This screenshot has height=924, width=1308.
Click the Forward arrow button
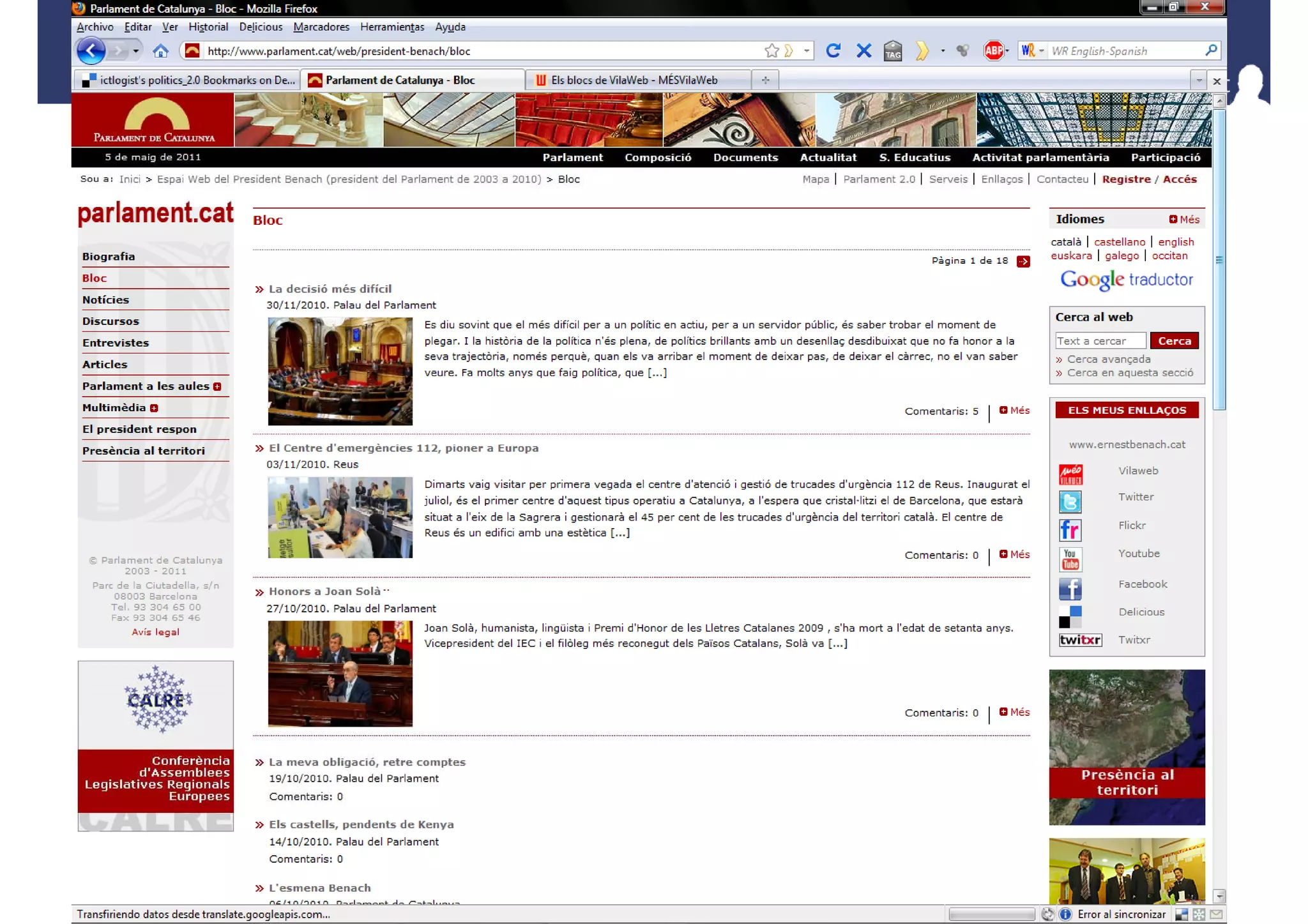pos(117,51)
